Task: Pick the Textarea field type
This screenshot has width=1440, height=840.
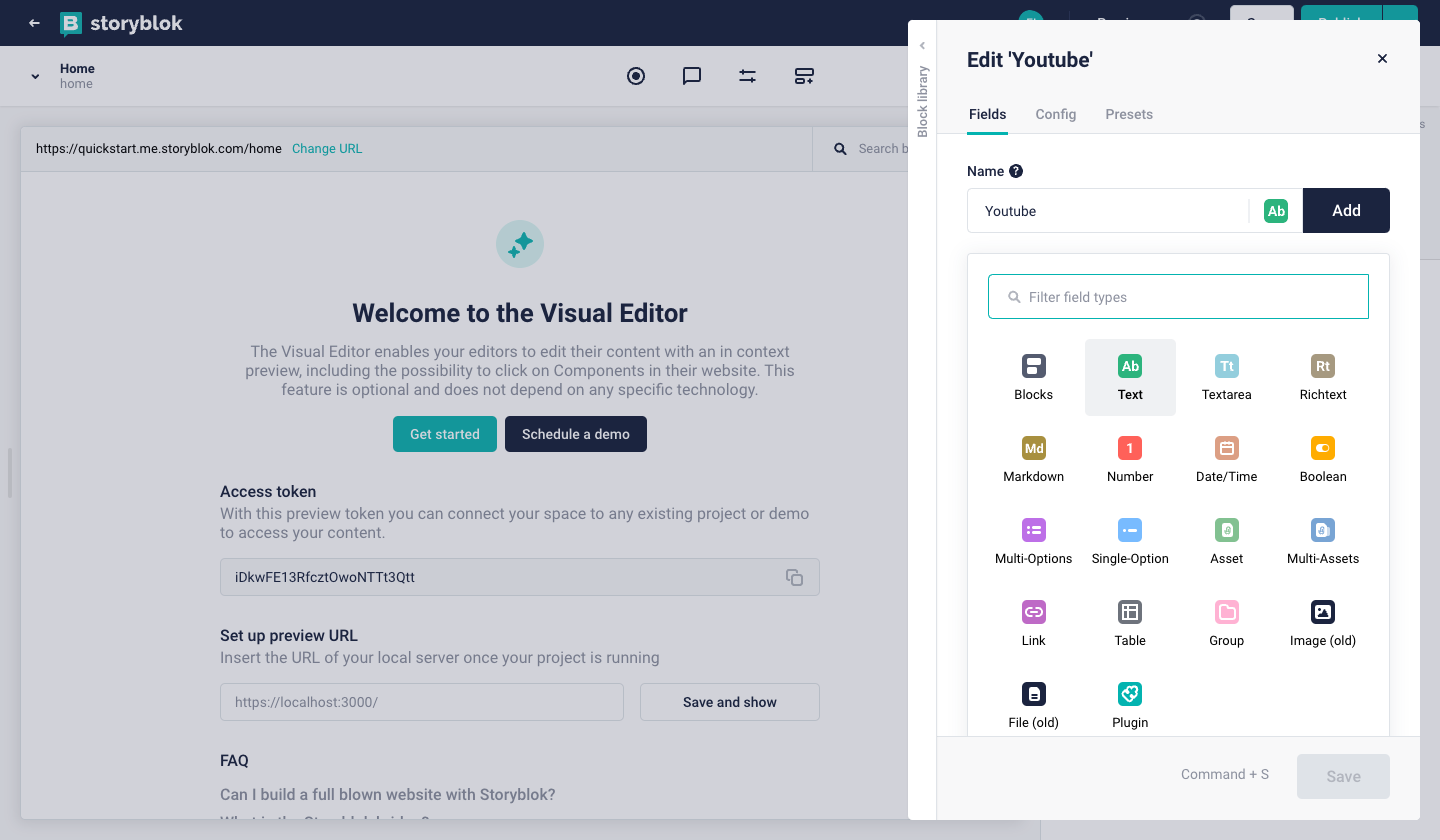Action: (x=1227, y=377)
